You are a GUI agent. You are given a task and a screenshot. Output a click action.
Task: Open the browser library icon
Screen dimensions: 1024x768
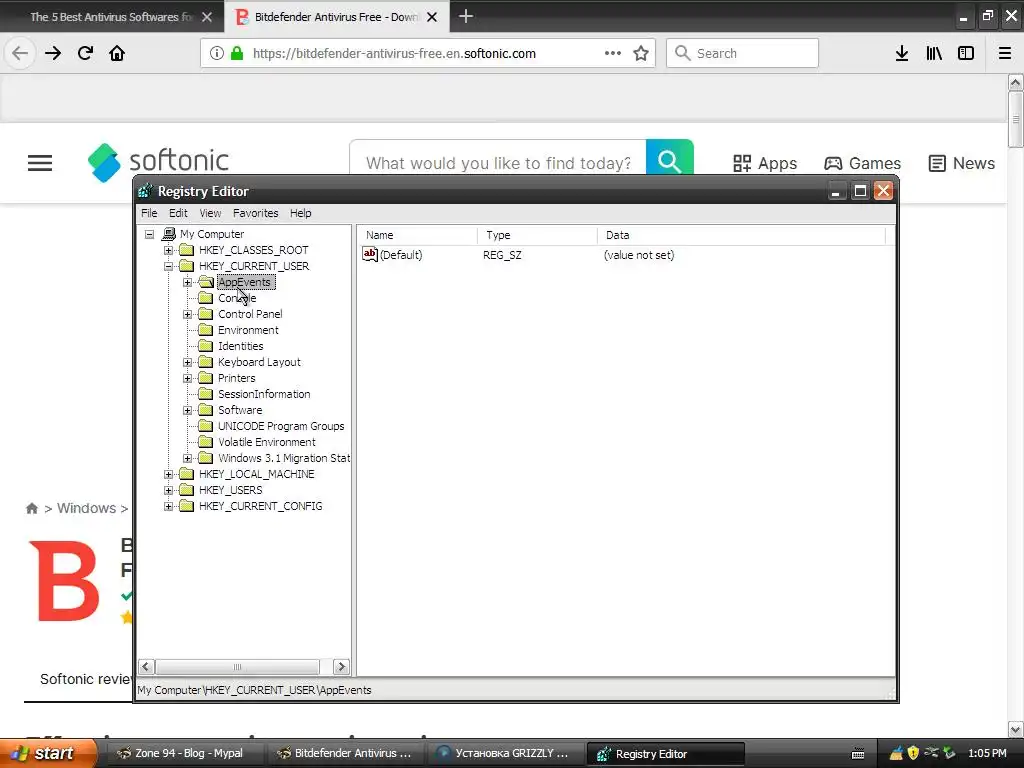[934, 53]
